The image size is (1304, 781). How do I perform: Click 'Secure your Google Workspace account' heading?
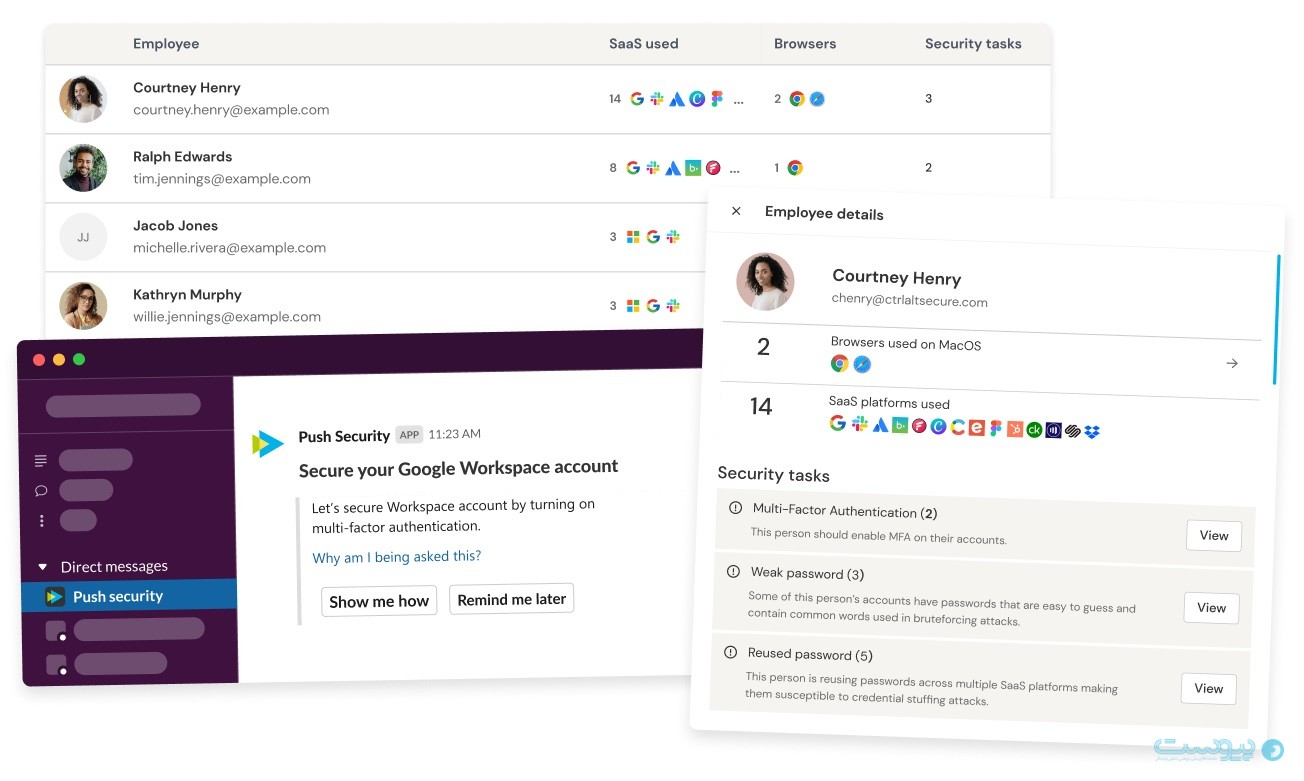458,468
